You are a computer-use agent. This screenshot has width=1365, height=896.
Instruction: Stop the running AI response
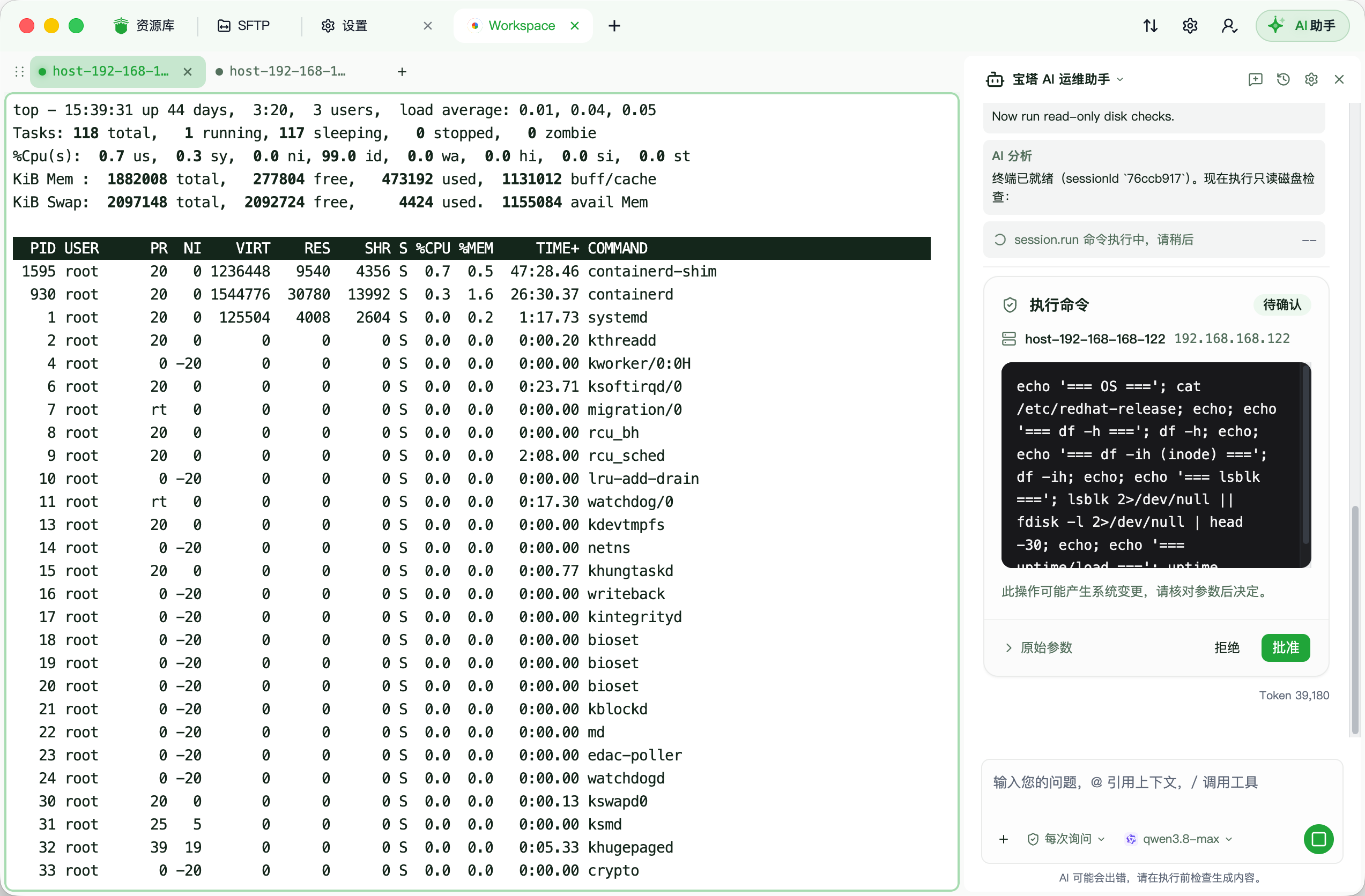pyautogui.click(x=1318, y=839)
